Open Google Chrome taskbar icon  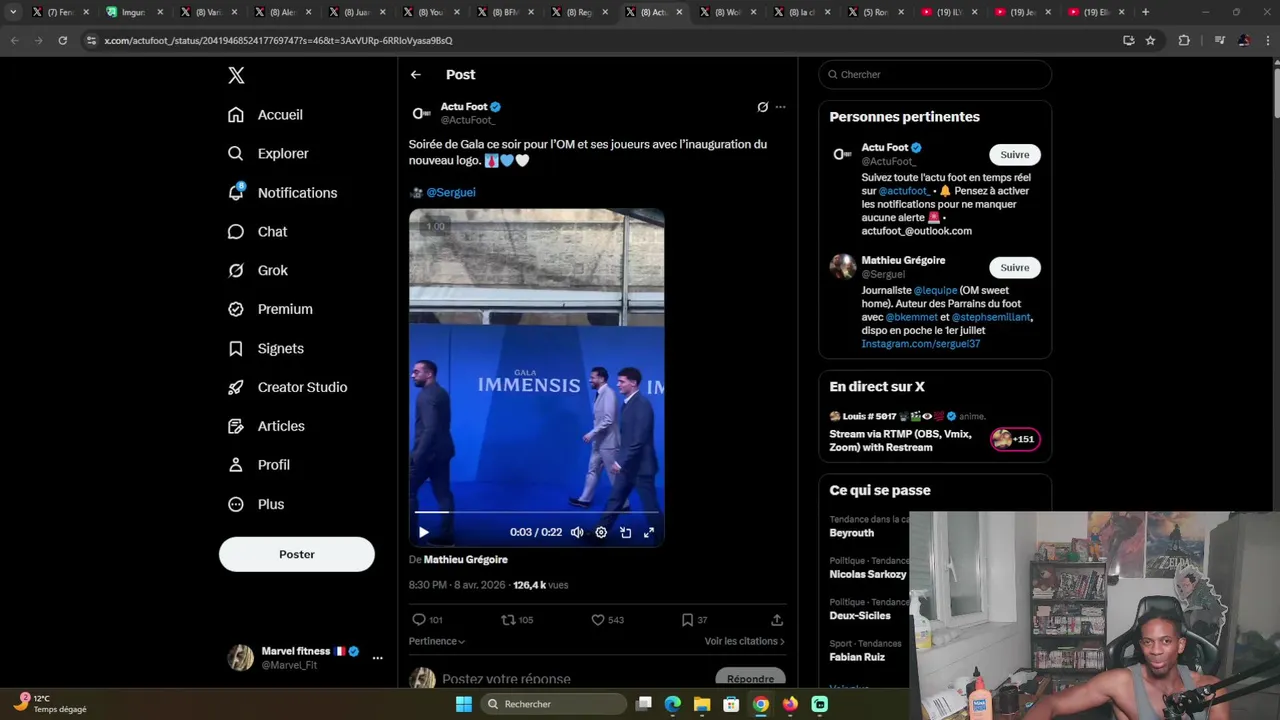[x=761, y=704]
